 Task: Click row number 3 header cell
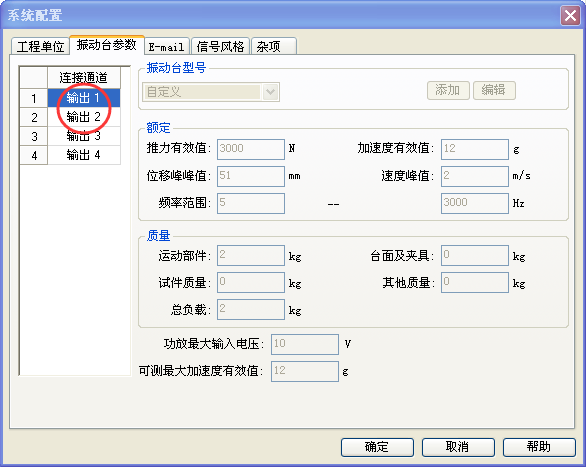point(34,136)
